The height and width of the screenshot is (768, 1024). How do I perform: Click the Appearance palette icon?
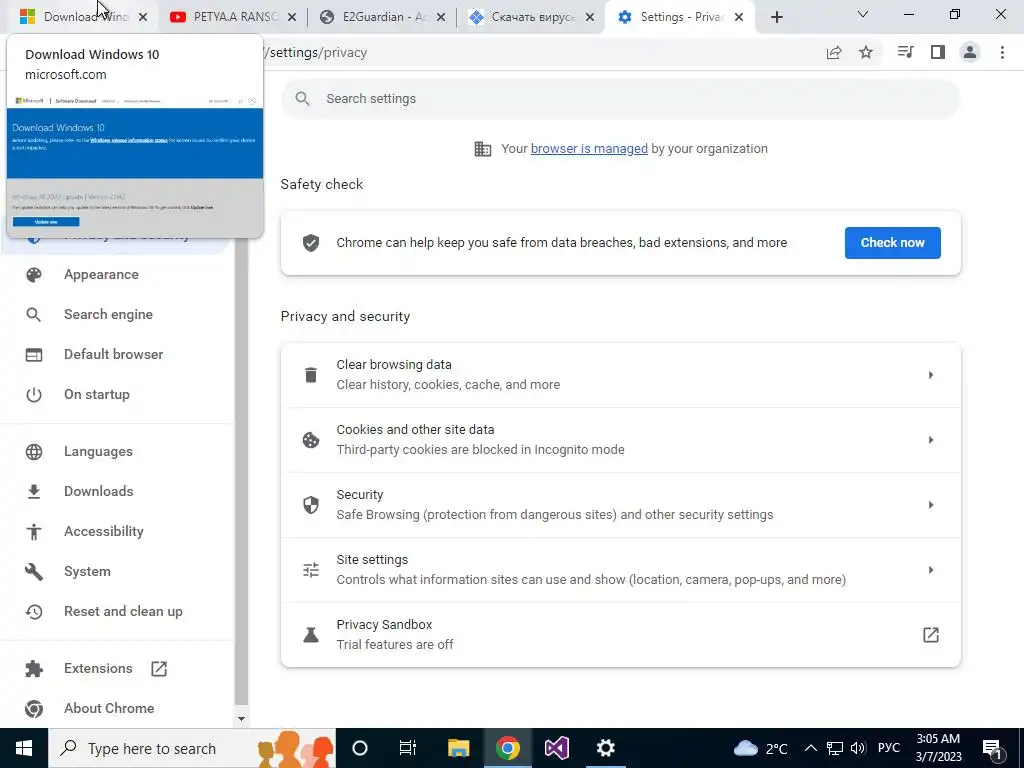tap(34, 275)
